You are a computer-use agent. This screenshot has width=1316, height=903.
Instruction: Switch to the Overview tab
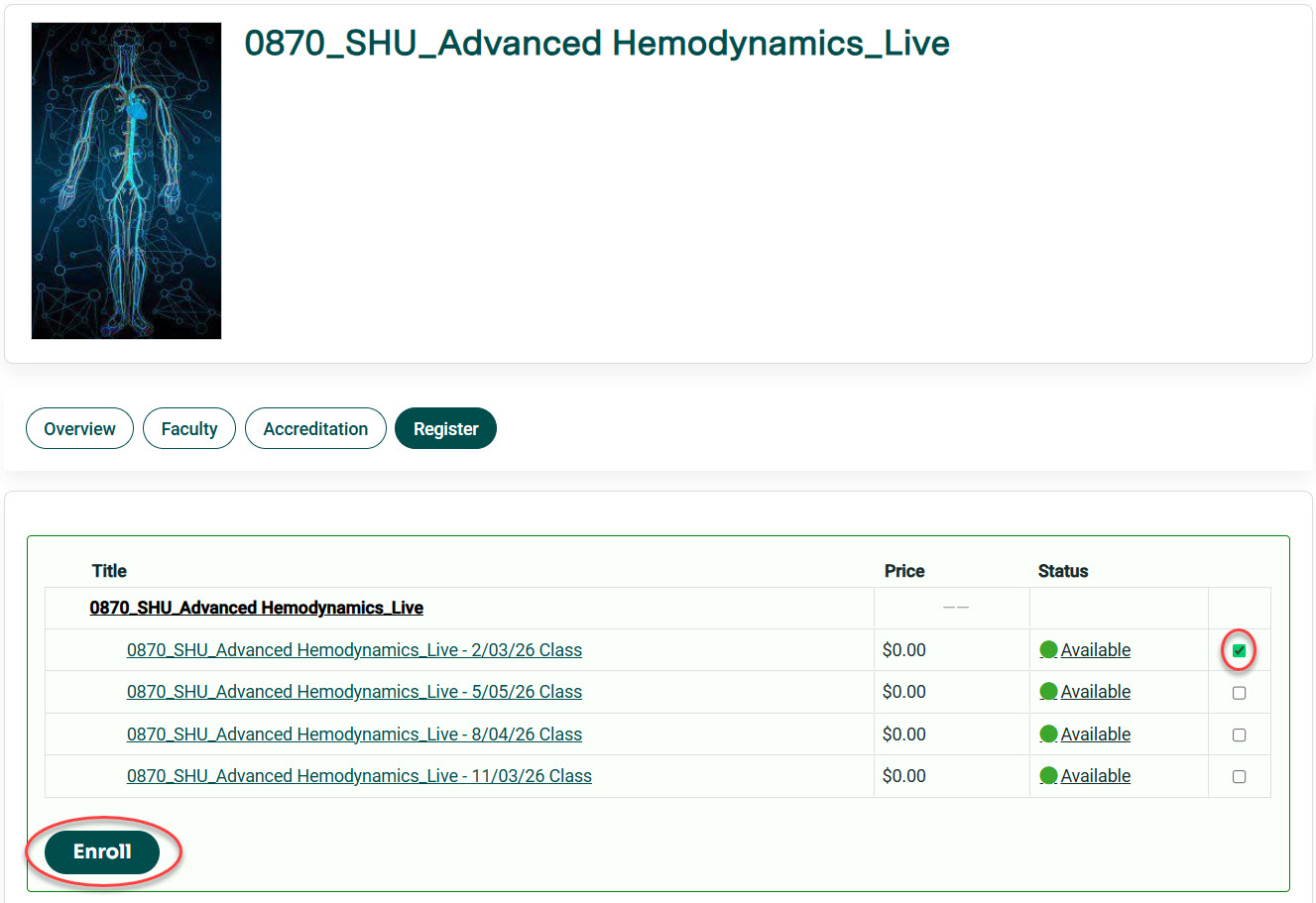click(79, 428)
